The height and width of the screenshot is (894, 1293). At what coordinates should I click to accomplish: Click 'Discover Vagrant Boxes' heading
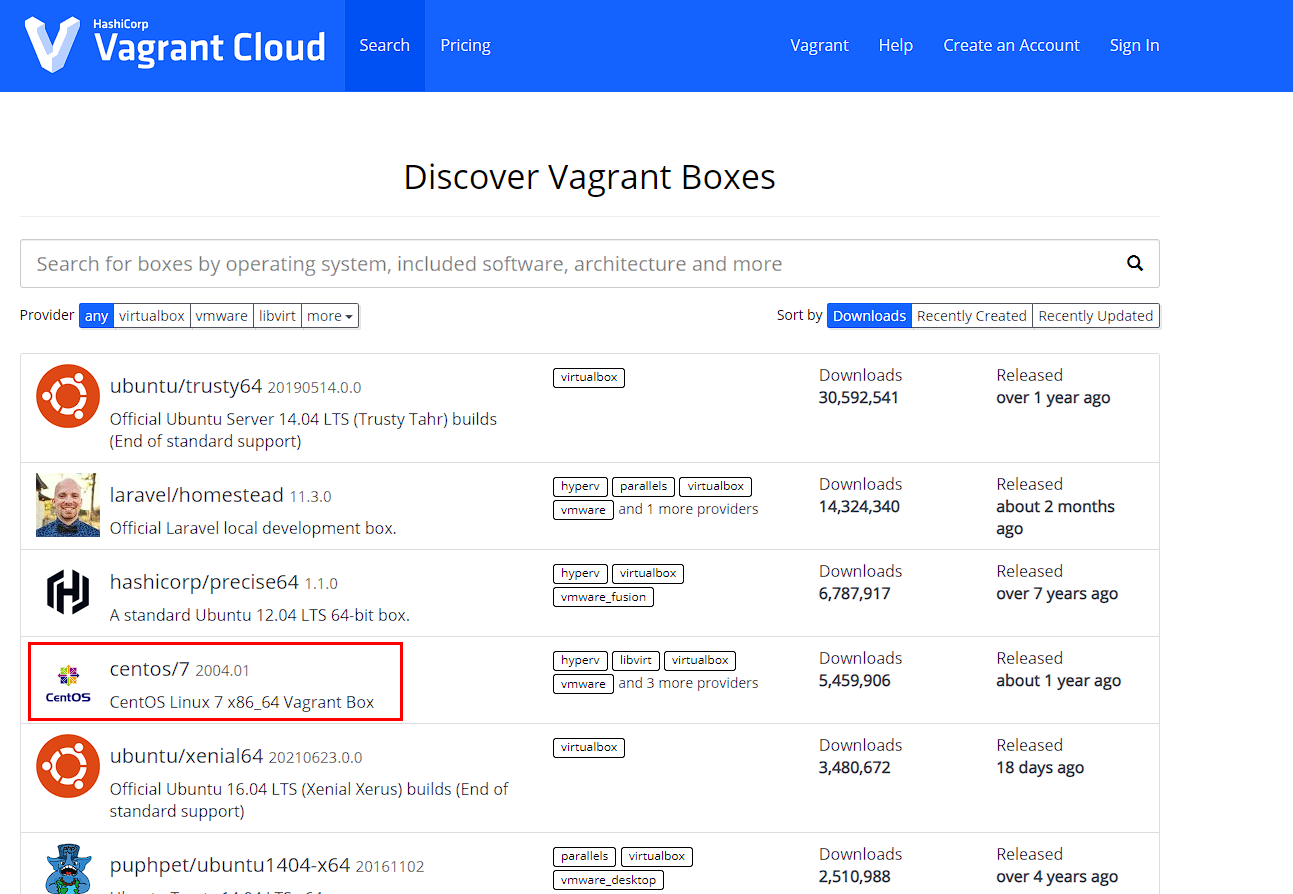pos(590,177)
